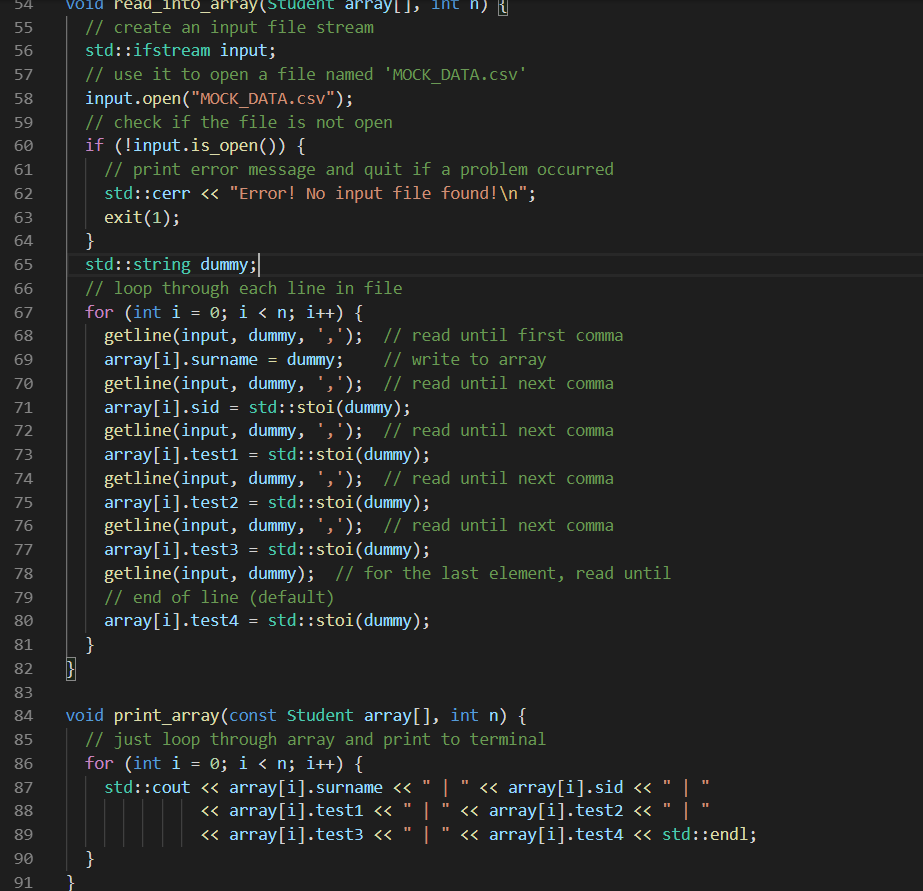Viewport: 923px width, 891px height.
Task: Click line number 67 in the gutter
Action: pyautogui.click(x=24, y=312)
